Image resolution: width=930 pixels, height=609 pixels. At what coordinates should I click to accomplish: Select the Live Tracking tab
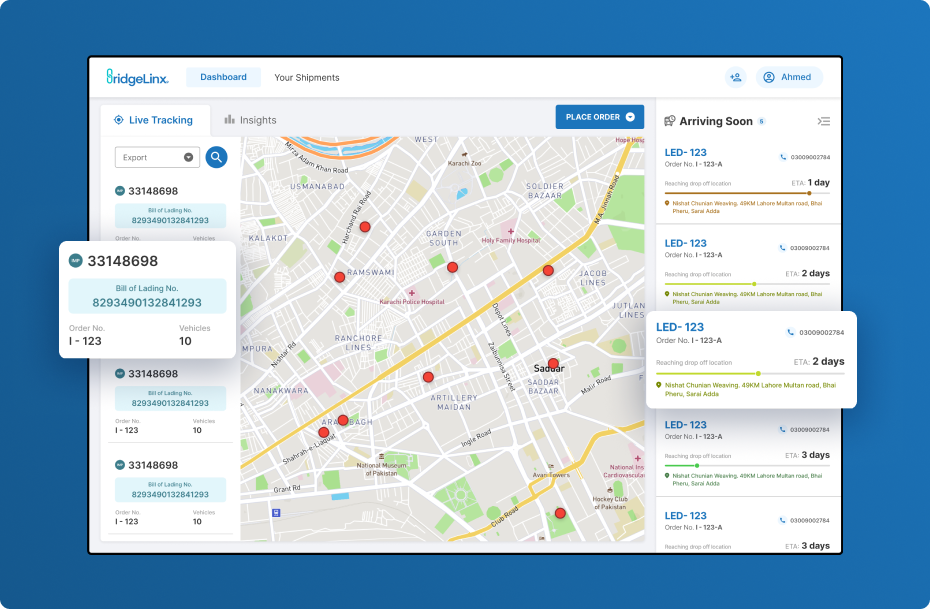coord(154,120)
